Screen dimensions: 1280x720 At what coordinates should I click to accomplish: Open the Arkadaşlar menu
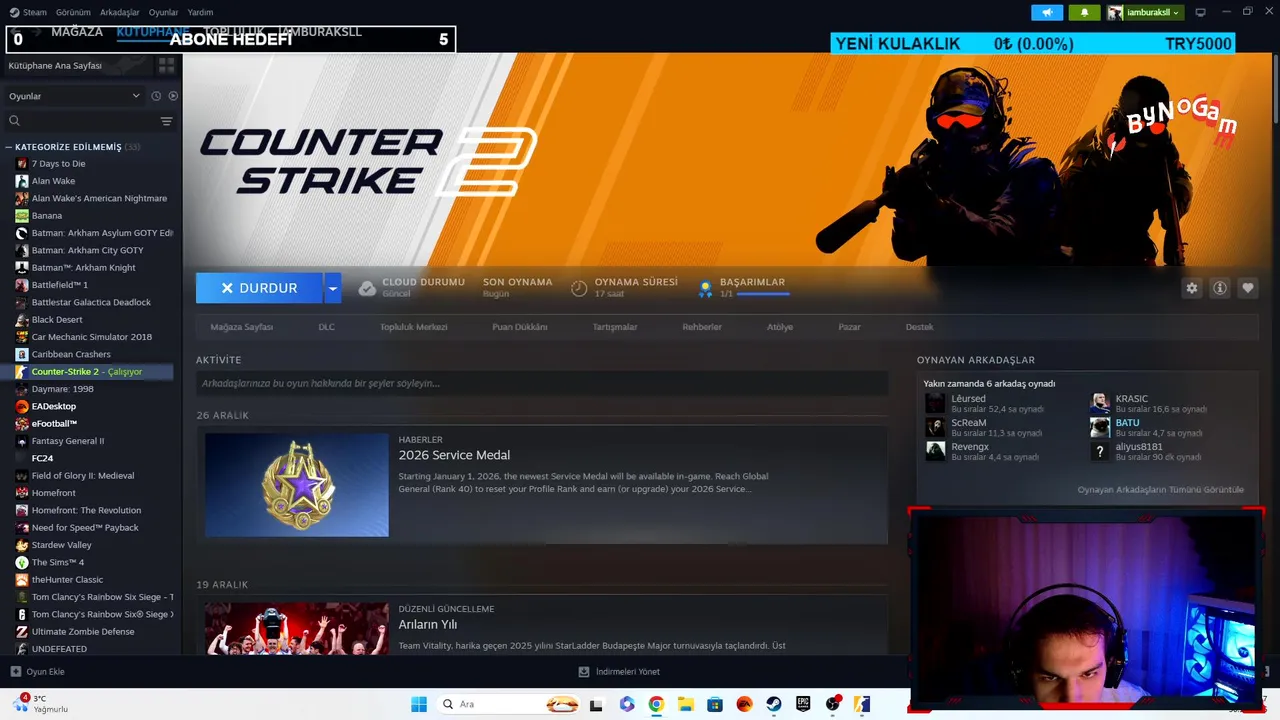(x=120, y=12)
